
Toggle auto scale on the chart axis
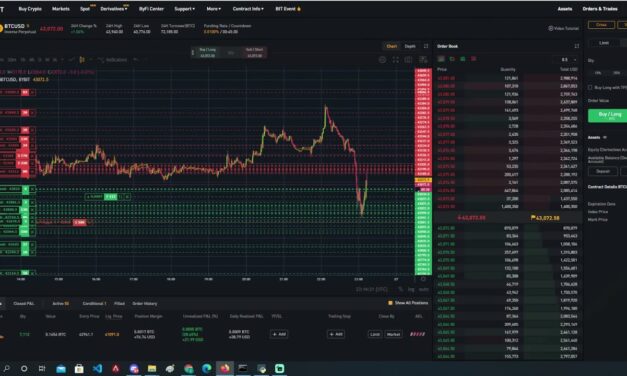click(x=423, y=289)
